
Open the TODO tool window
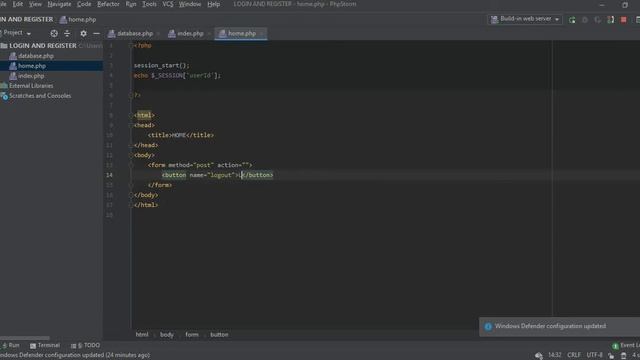85,345
